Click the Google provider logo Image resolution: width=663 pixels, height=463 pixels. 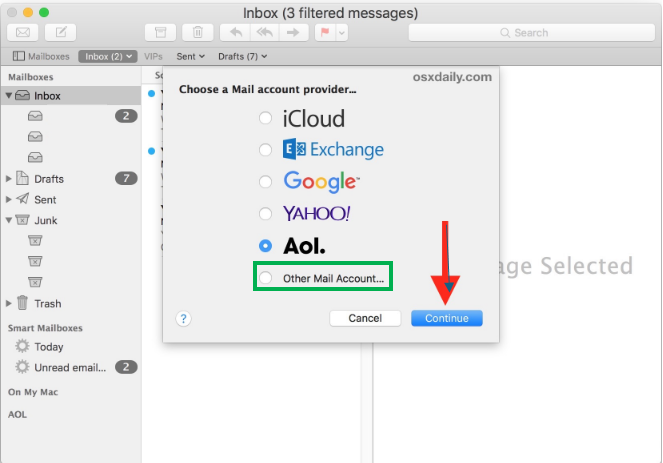tap(321, 182)
